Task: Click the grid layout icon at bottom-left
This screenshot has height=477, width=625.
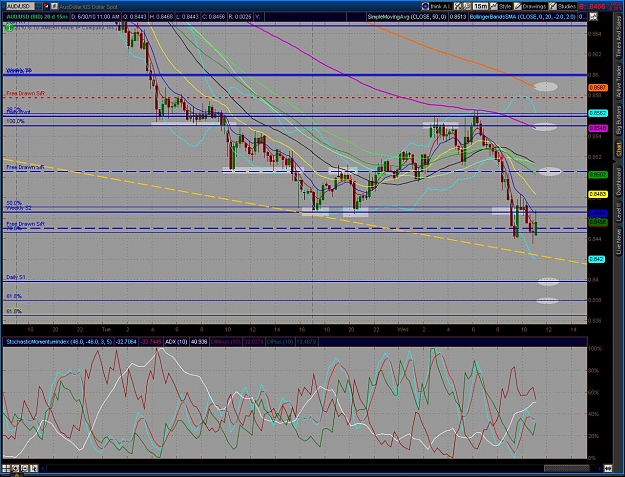Action: [6, 468]
